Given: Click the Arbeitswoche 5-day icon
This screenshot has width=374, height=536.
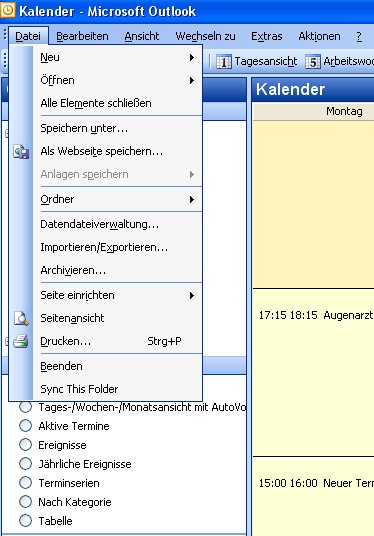Looking at the screenshot, I should 312,62.
